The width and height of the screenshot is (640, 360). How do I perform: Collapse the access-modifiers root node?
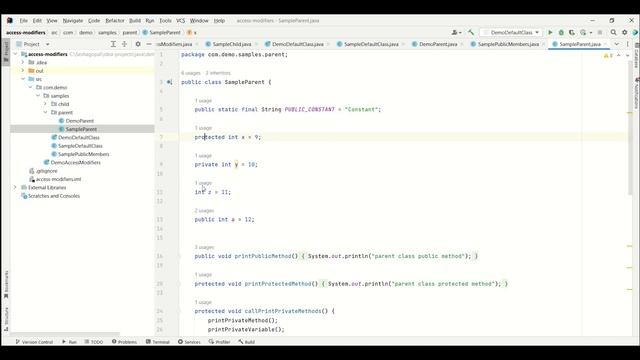pyautogui.click(x=16, y=54)
